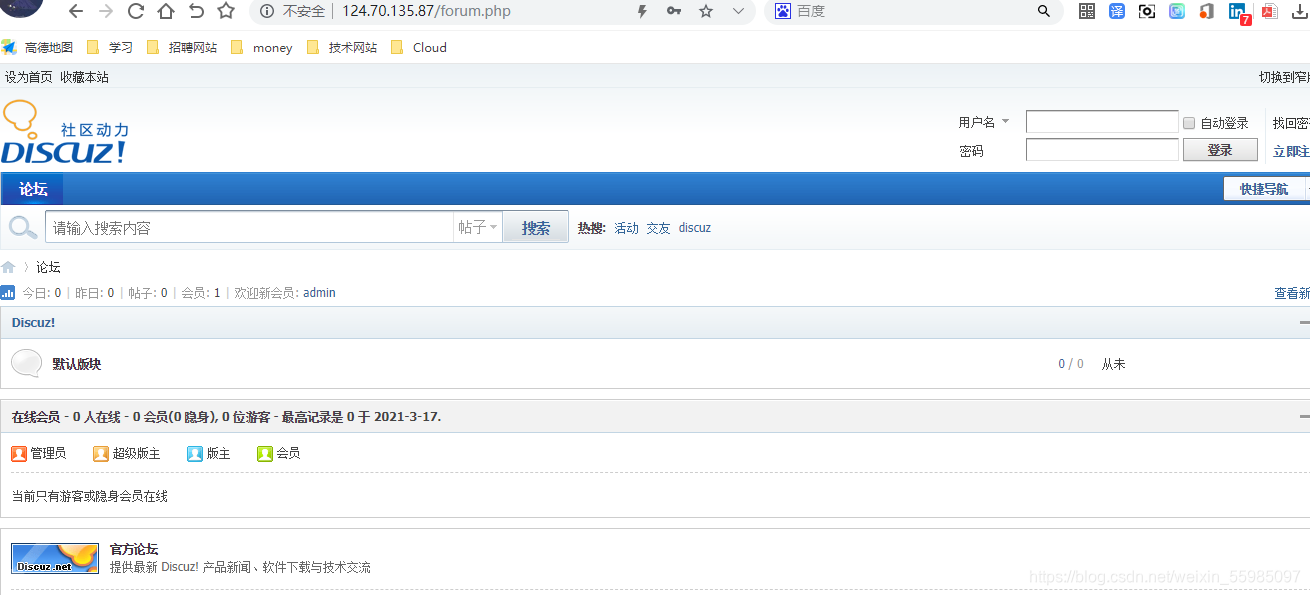
Task: Click the 收藏本站 link
Action: click(84, 77)
